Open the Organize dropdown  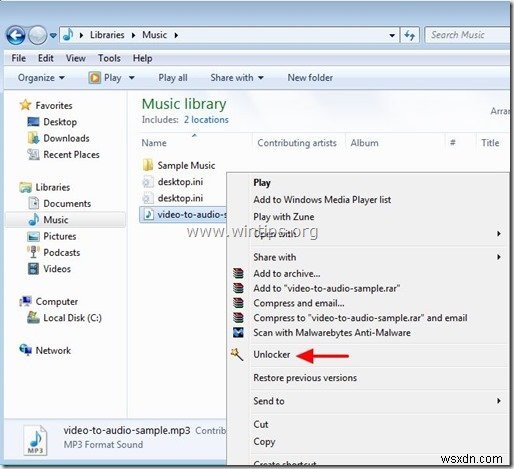pos(41,78)
